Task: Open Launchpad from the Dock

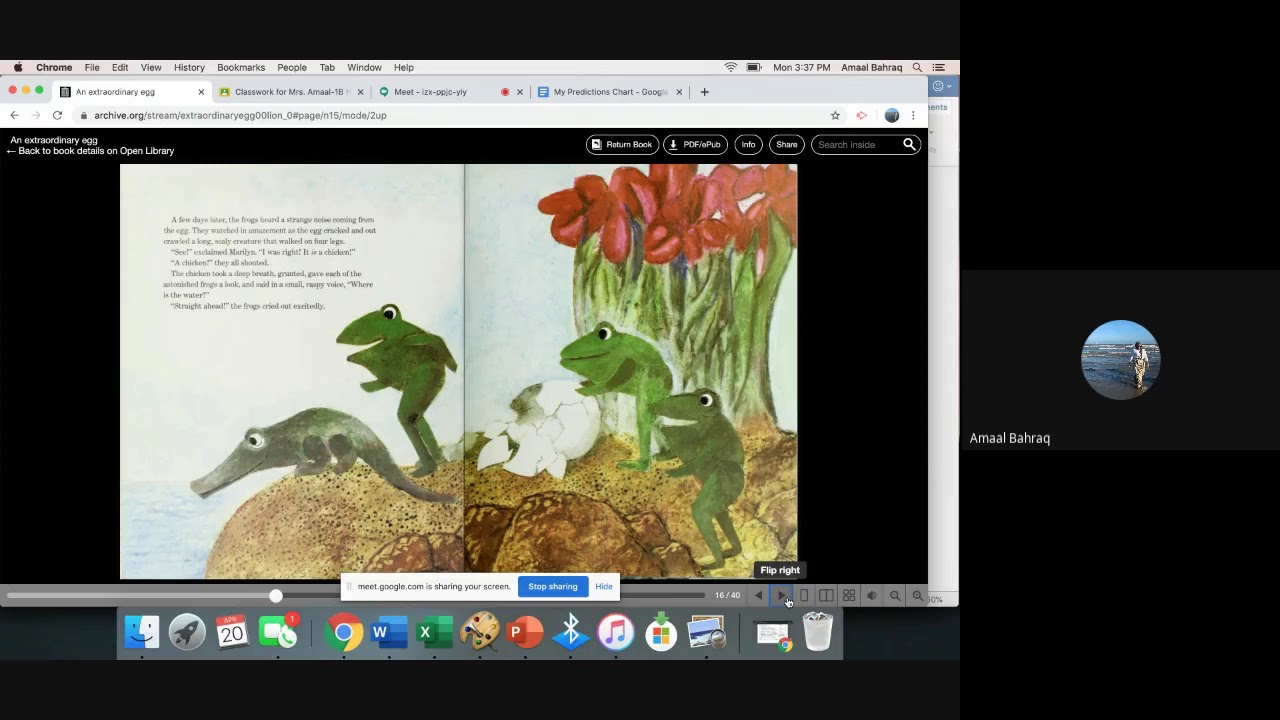Action: pyautogui.click(x=187, y=633)
